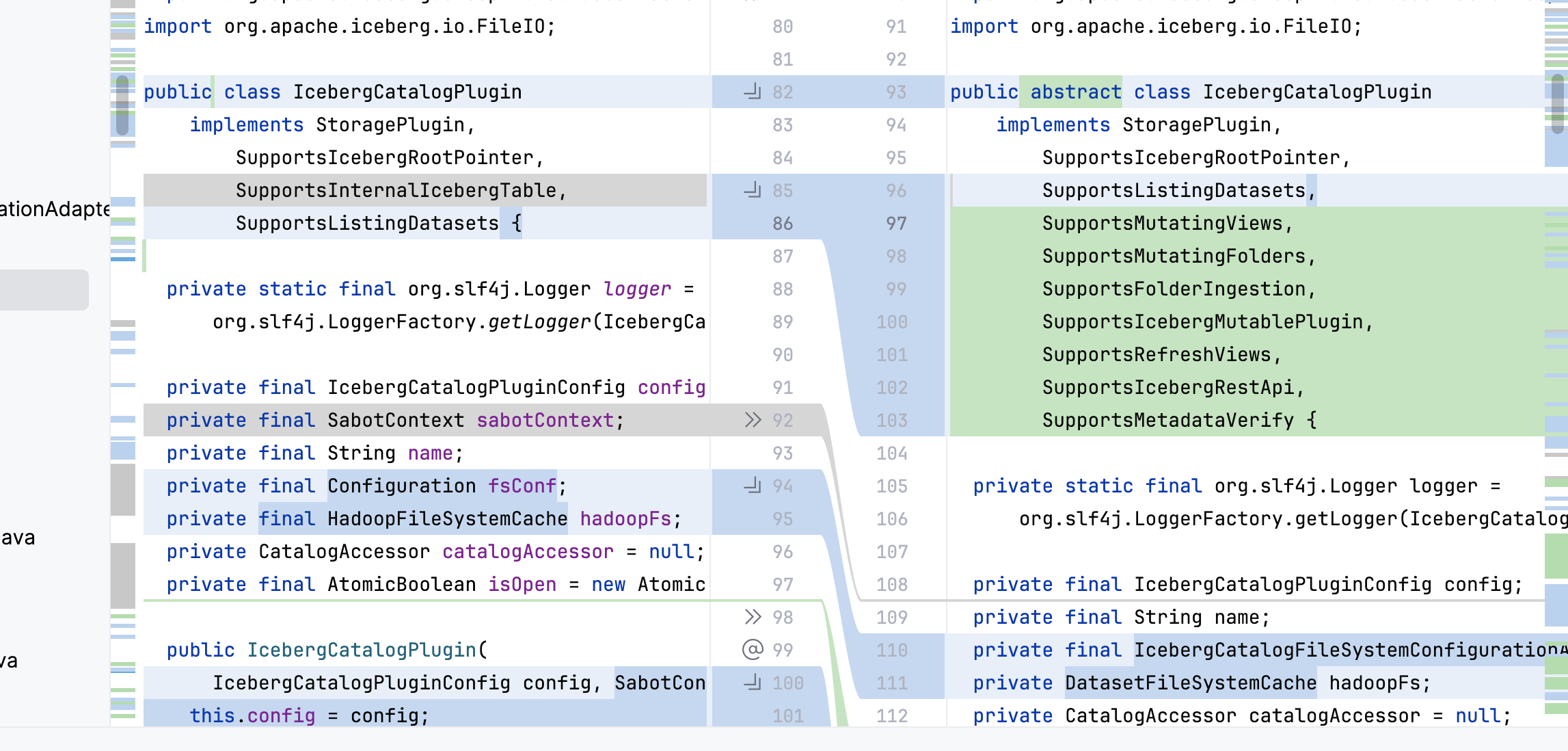Click the double-arrow accept icon at line 98
This screenshot has height=751, width=1568.
[752, 617]
